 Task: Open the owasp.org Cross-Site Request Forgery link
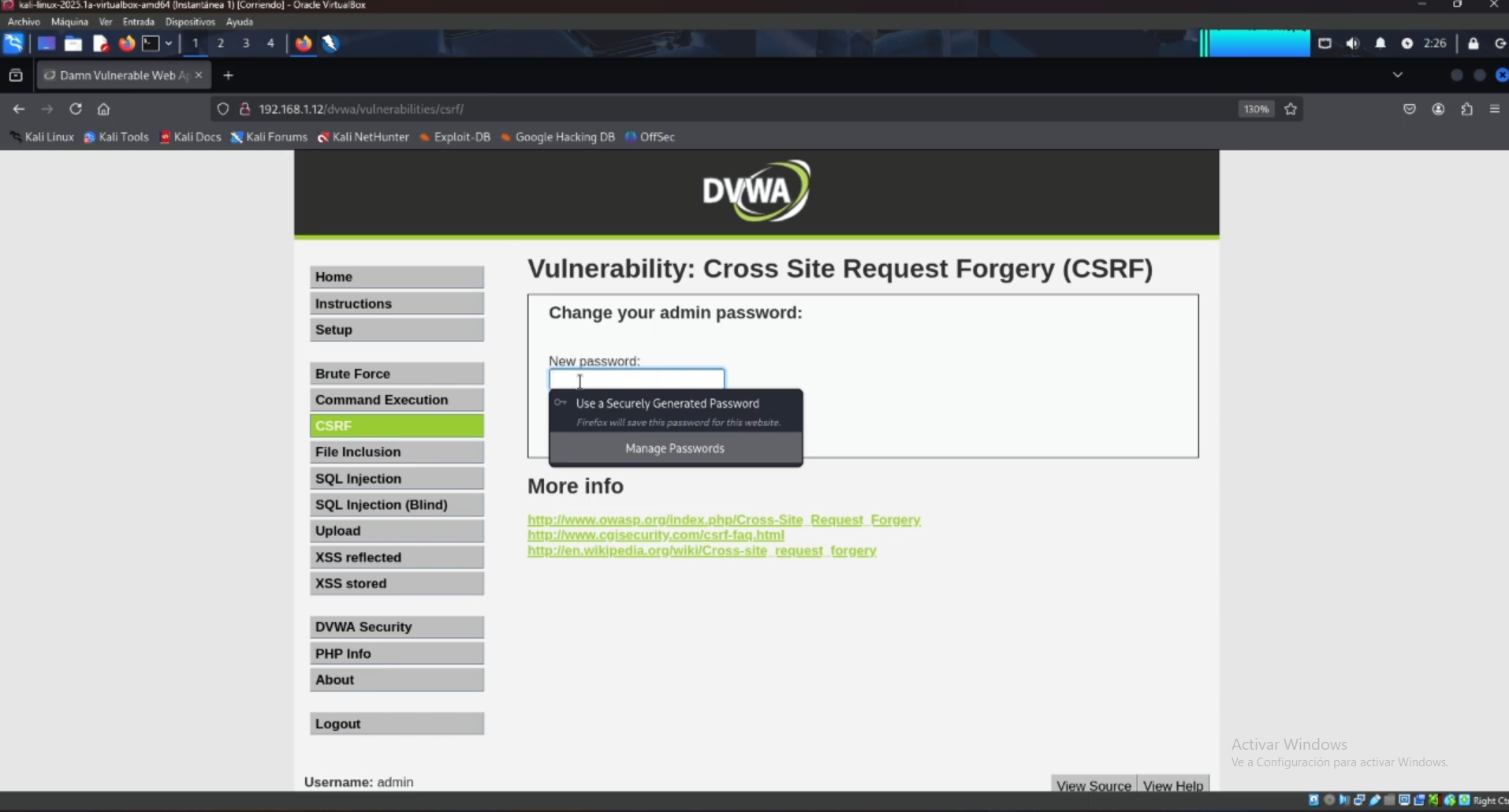[724, 520]
